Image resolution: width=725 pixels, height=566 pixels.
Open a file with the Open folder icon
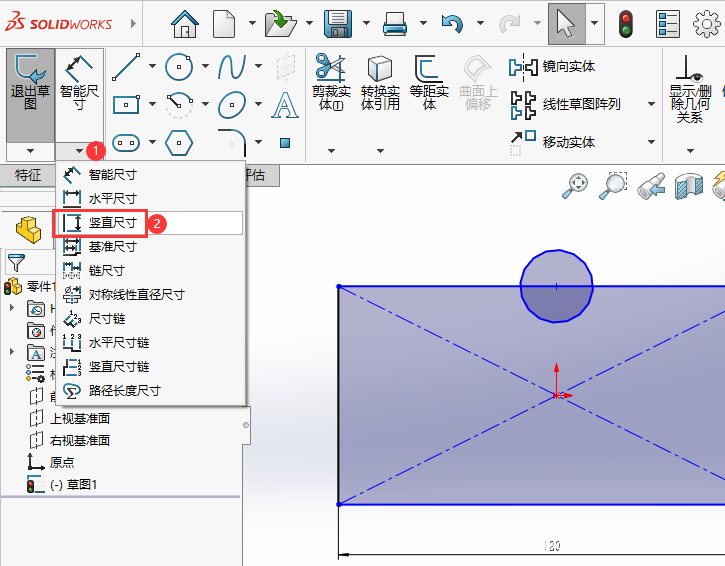280,23
